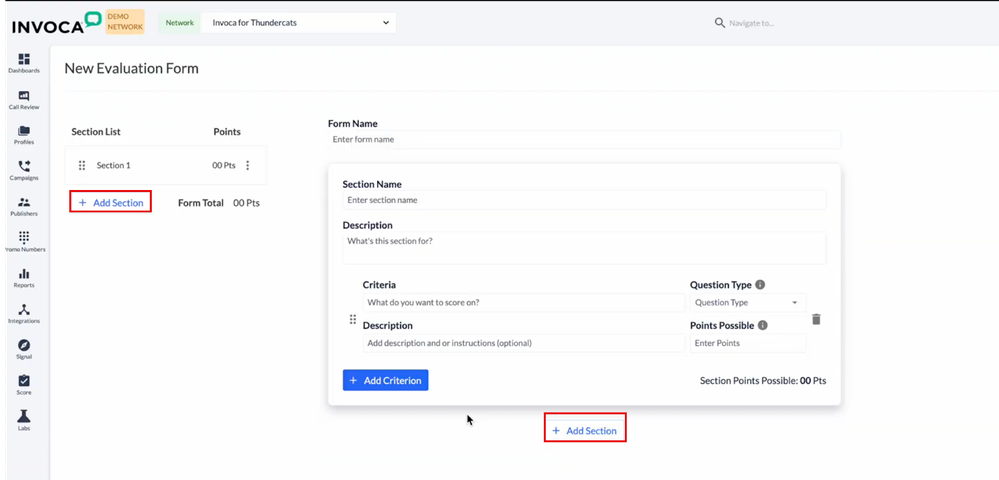Expand the Question Type dropdown
This screenshot has width=999, height=480.
tap(747, 302)
